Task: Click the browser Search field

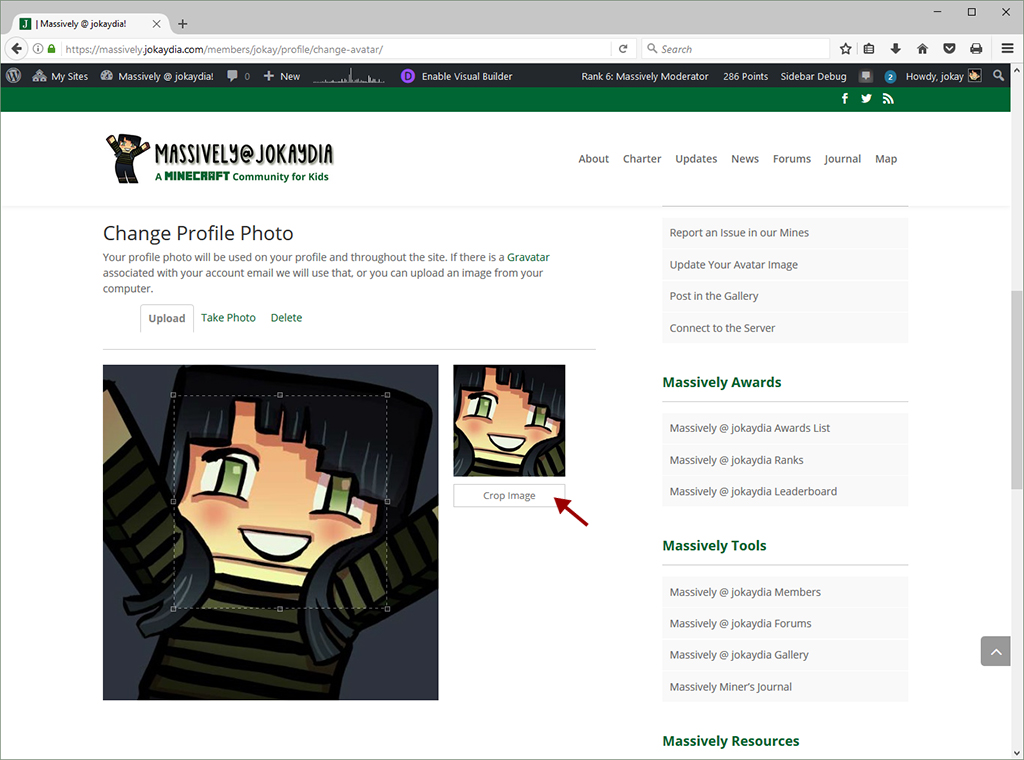Action: coord(736,49)
